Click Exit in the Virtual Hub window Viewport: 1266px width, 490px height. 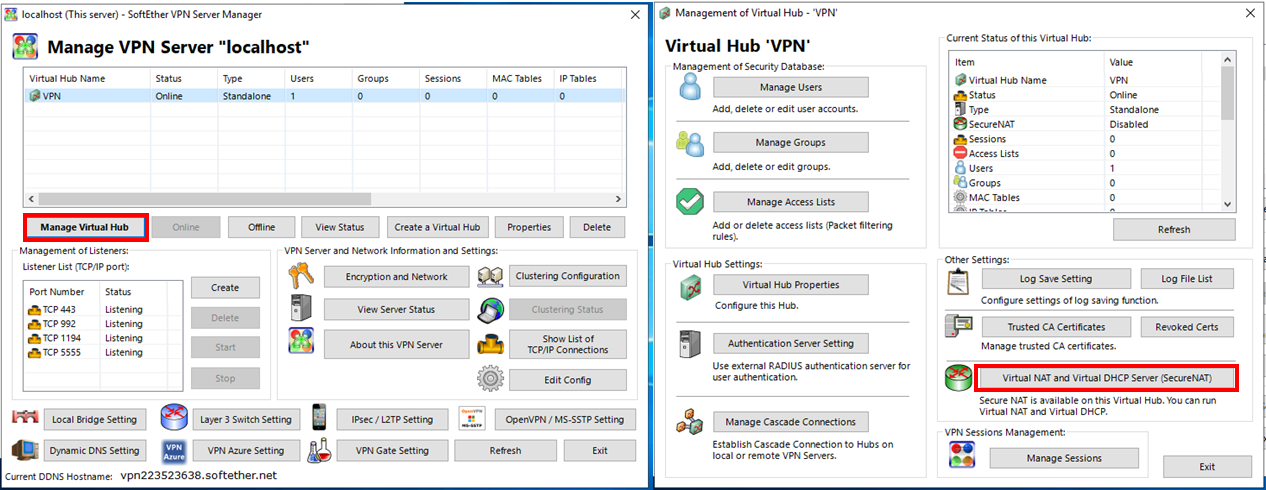[x=1207, y=466]
